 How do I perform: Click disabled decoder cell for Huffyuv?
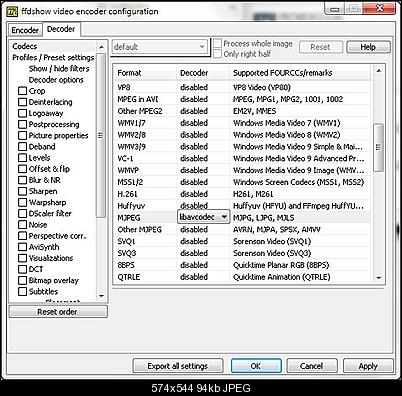click(194, 205)
